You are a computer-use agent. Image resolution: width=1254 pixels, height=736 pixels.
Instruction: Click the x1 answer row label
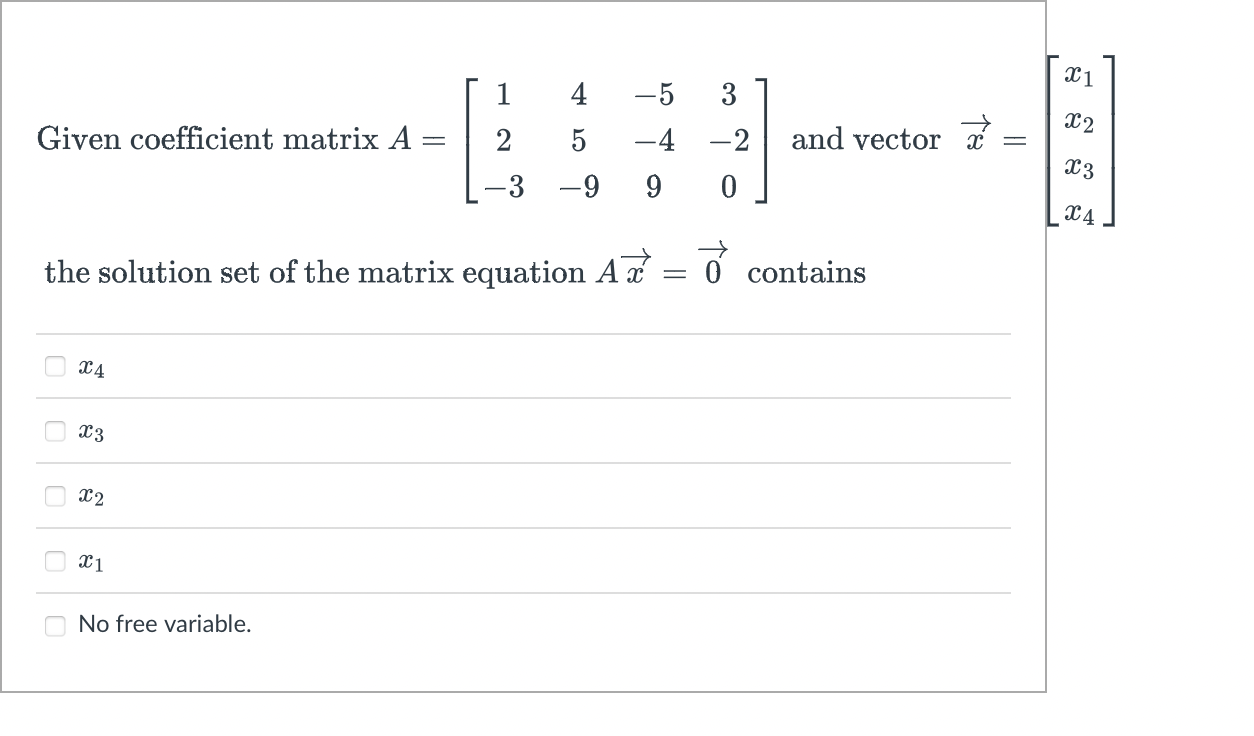click(x=92, y=561)
